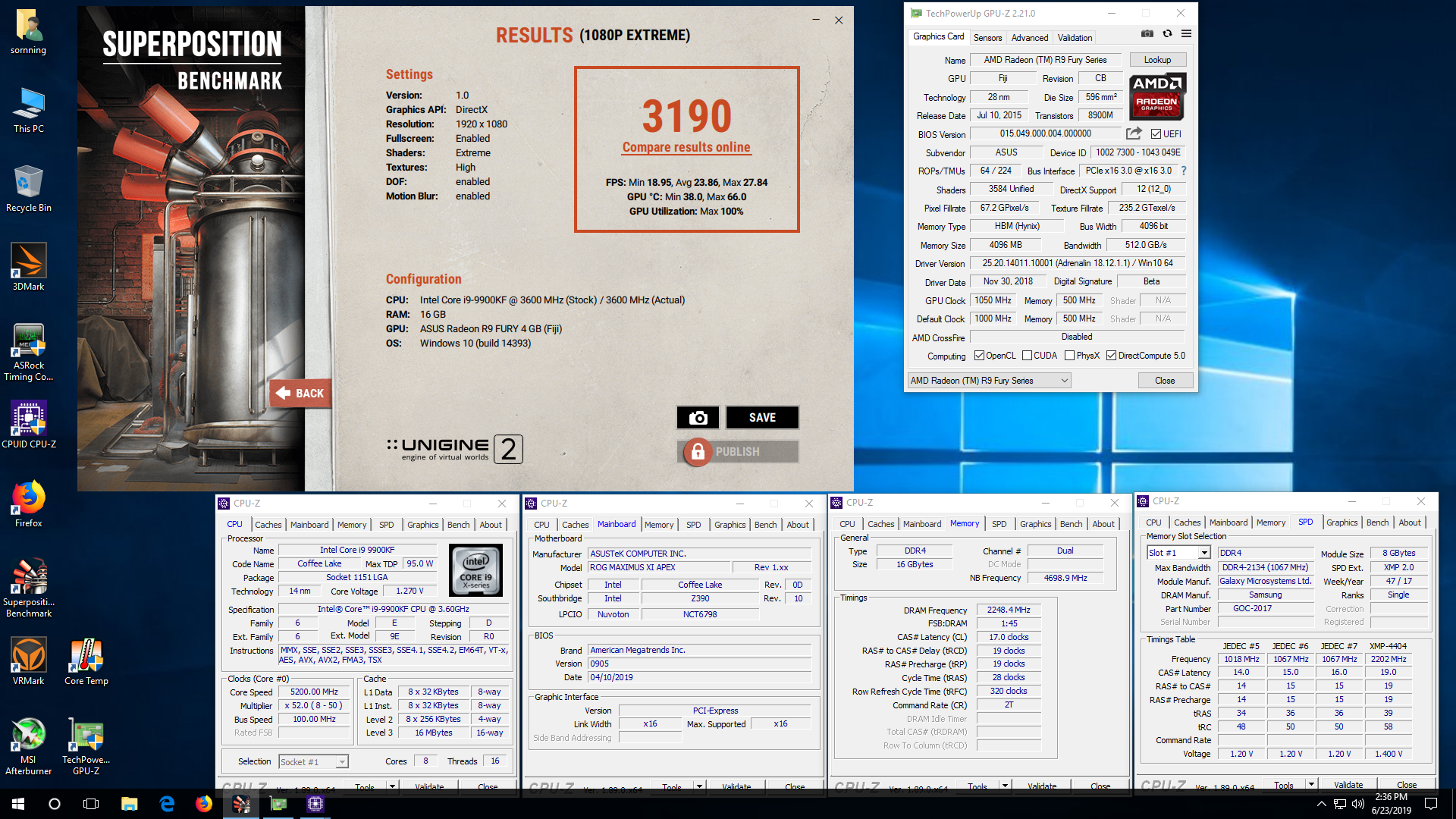Toggle the CUDA checkbox
Screen dimensions: 1456x819
coord(1027,356)
